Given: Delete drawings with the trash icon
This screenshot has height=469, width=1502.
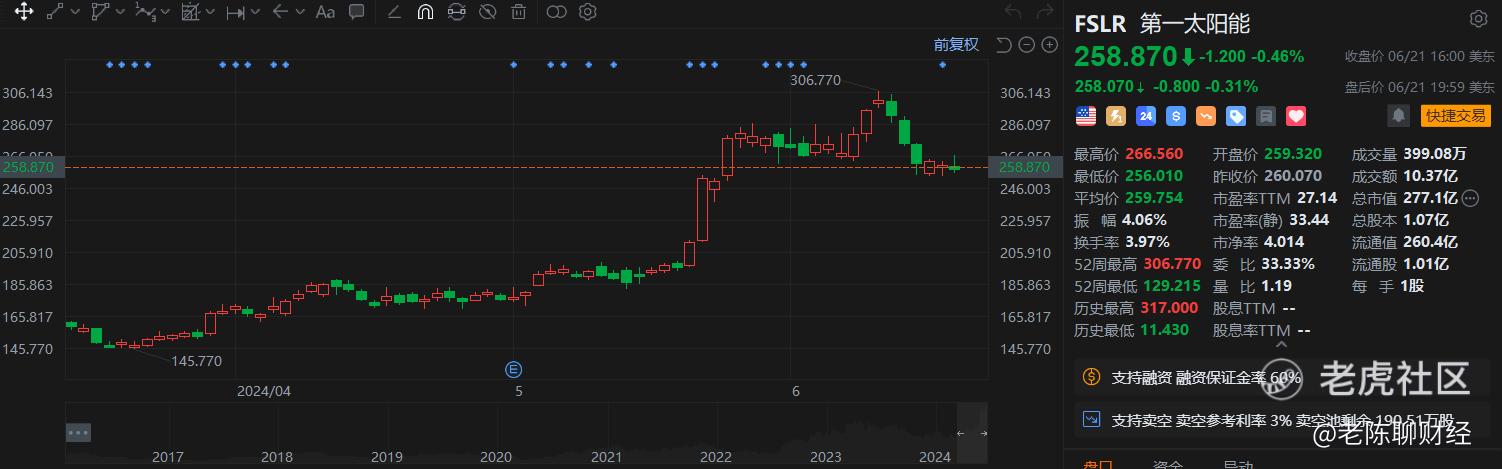Looking at the screenshot, I should point(519,13).
